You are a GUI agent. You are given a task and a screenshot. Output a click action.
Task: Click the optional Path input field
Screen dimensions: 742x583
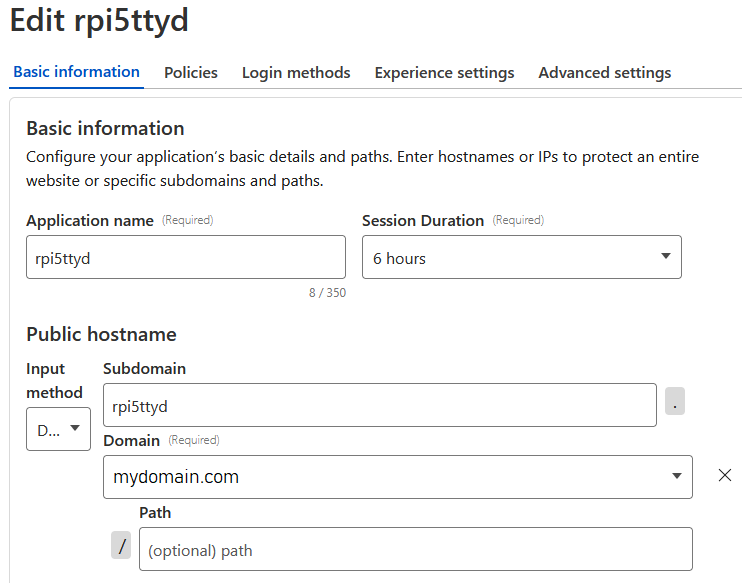[x=415, y=549]
